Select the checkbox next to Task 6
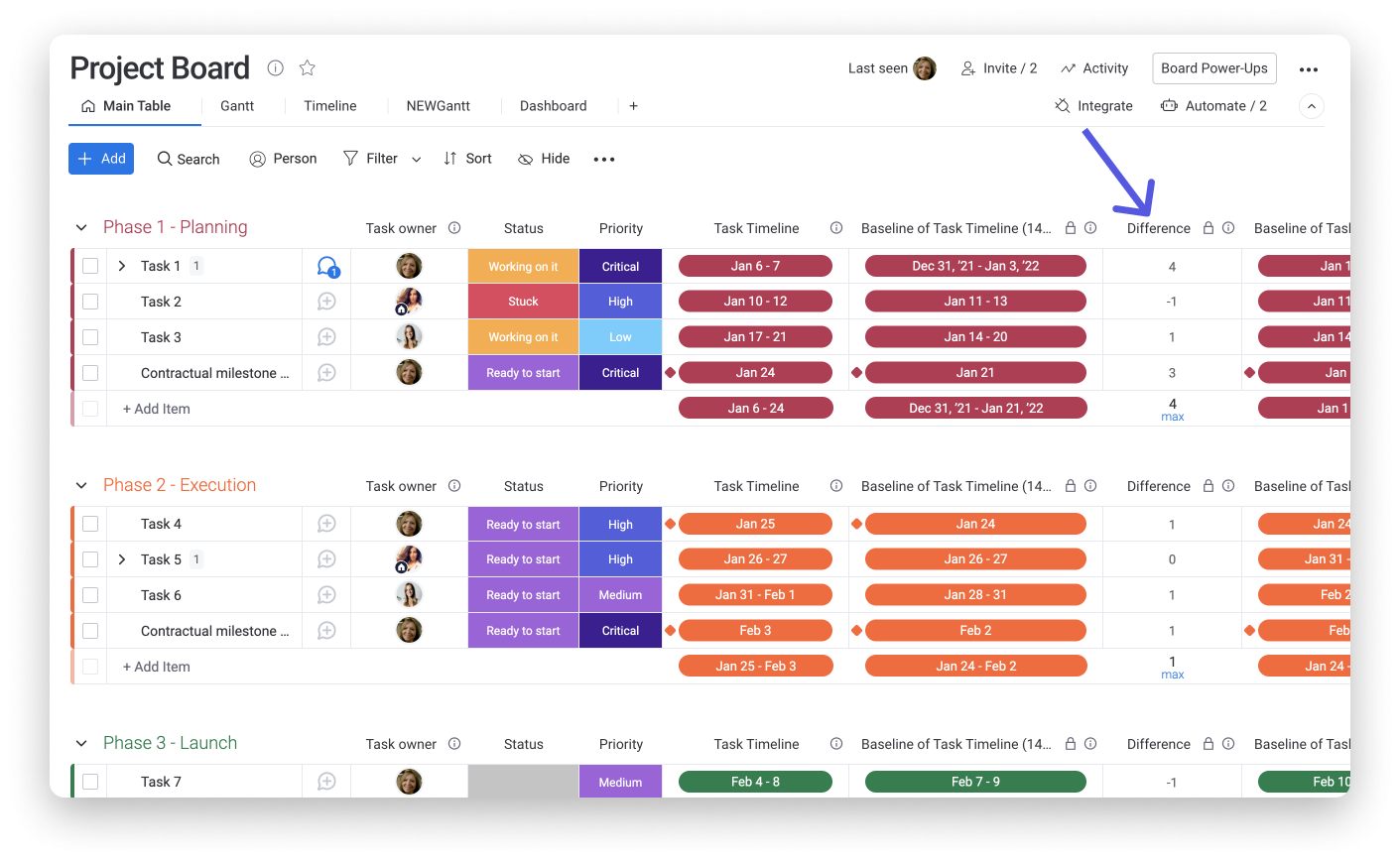Image resolution: width=1400 pixels, height=862 pixels. [90, 594]
